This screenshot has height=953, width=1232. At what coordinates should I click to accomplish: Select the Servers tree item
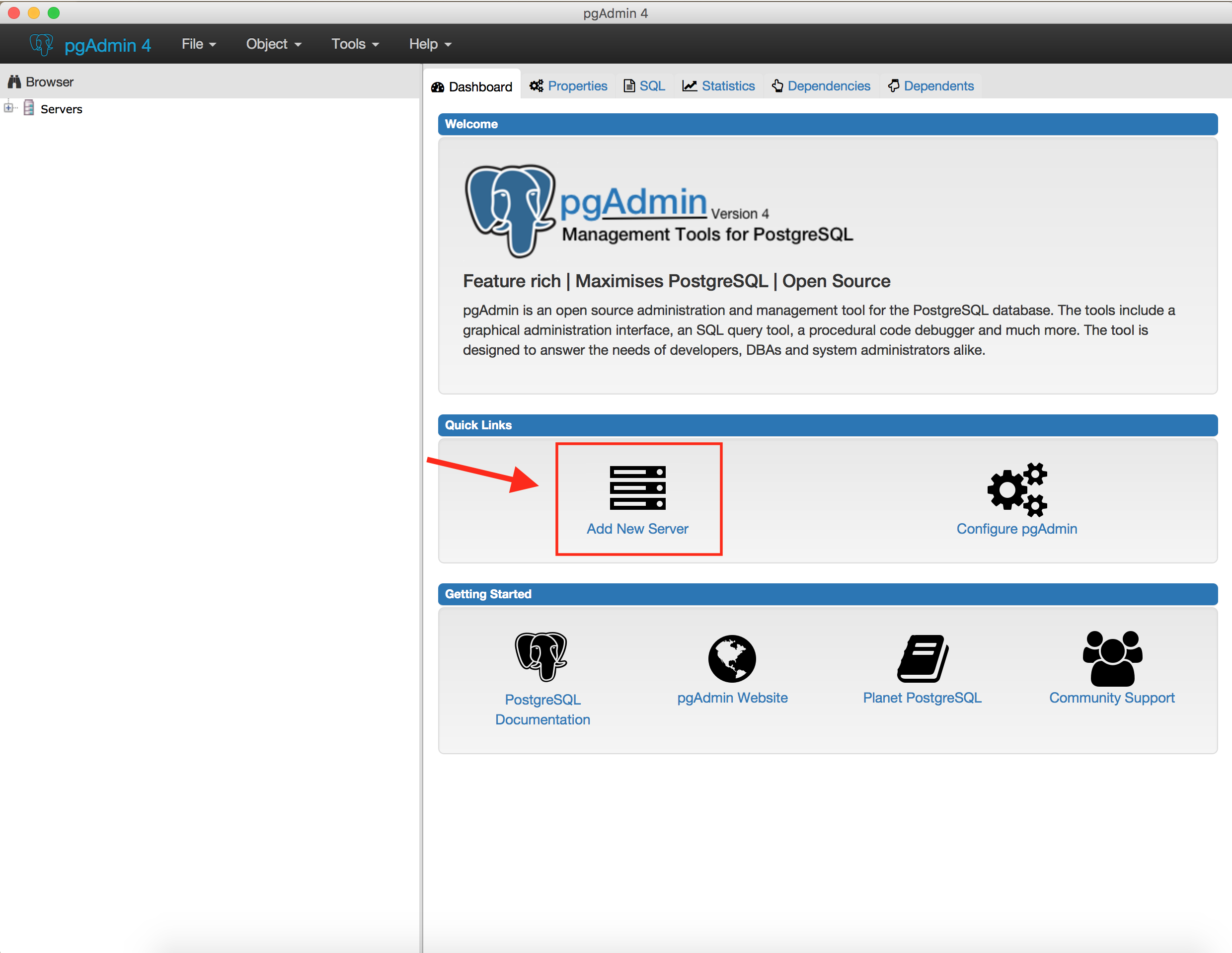61,108
